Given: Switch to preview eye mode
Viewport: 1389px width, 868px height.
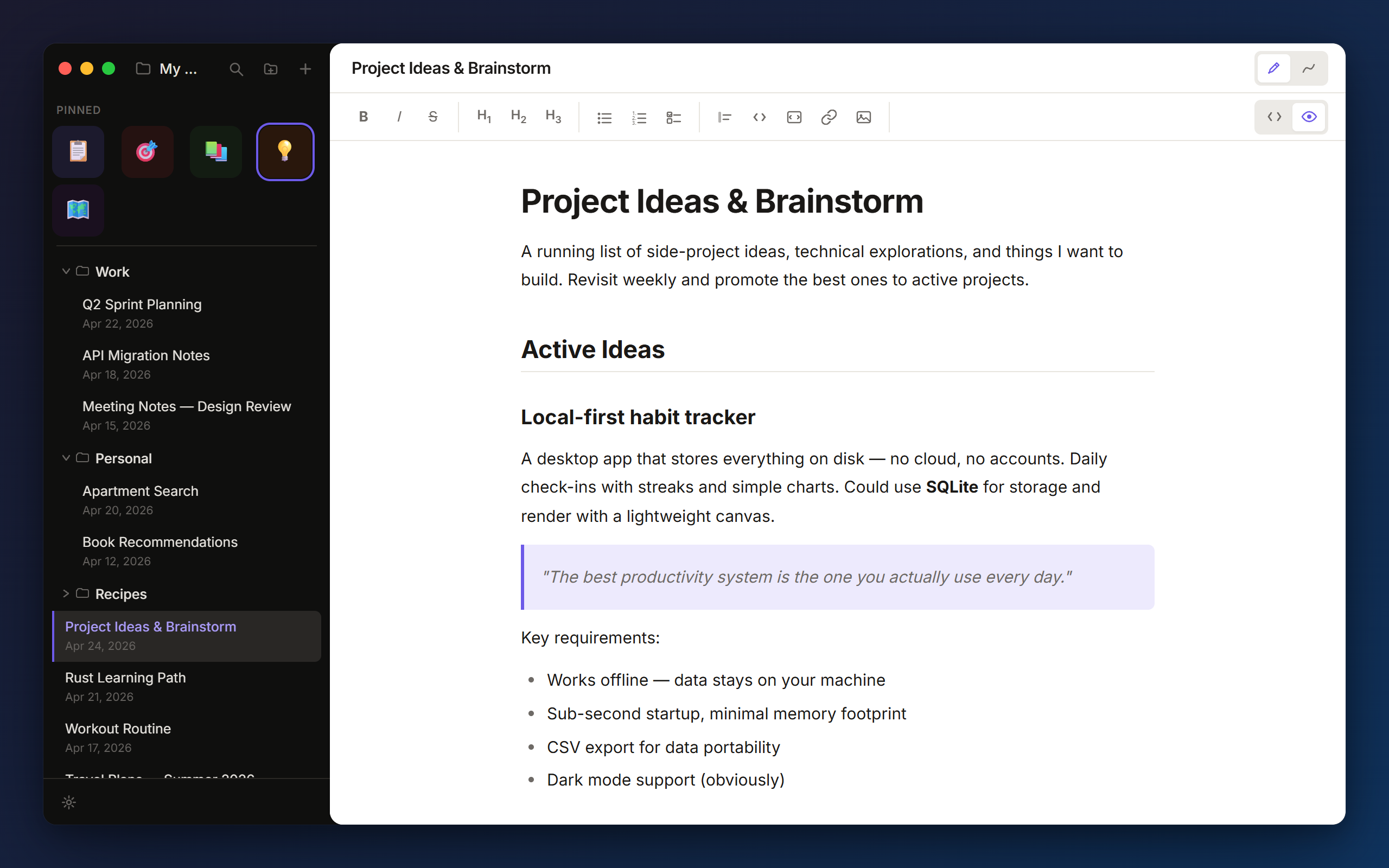Looking at the screenshot, I should (1309, 117).
